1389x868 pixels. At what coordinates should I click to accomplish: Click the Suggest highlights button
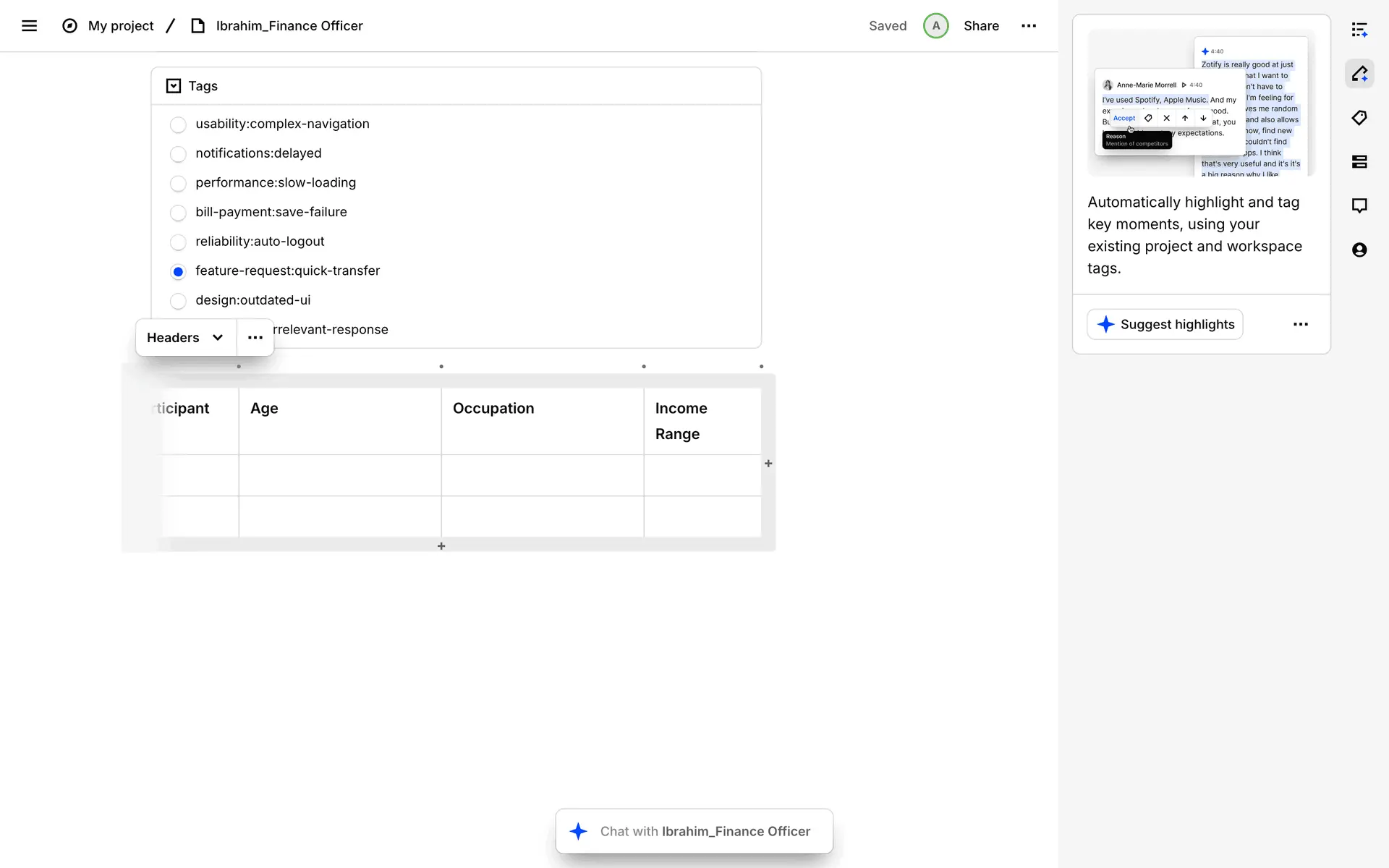[1165, 325]
